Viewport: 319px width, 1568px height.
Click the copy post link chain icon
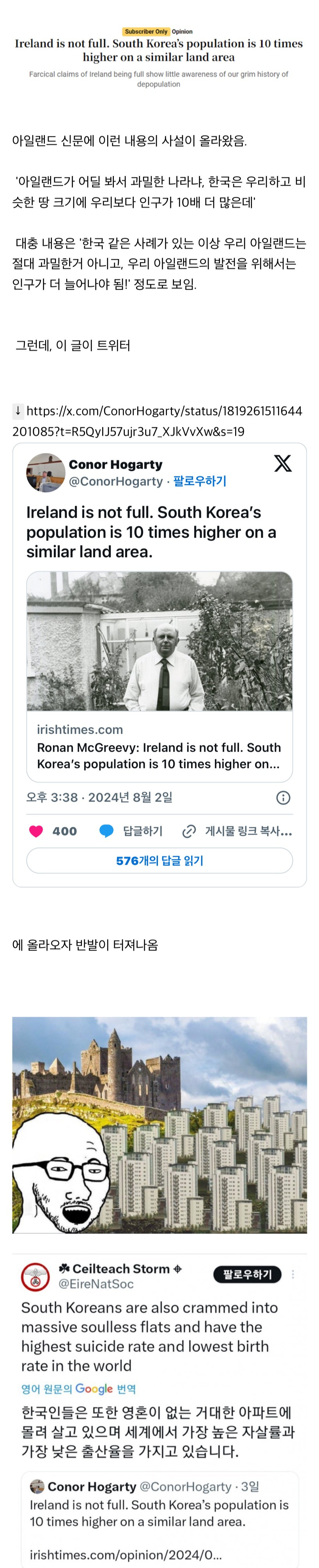click(x=189, y=832)
